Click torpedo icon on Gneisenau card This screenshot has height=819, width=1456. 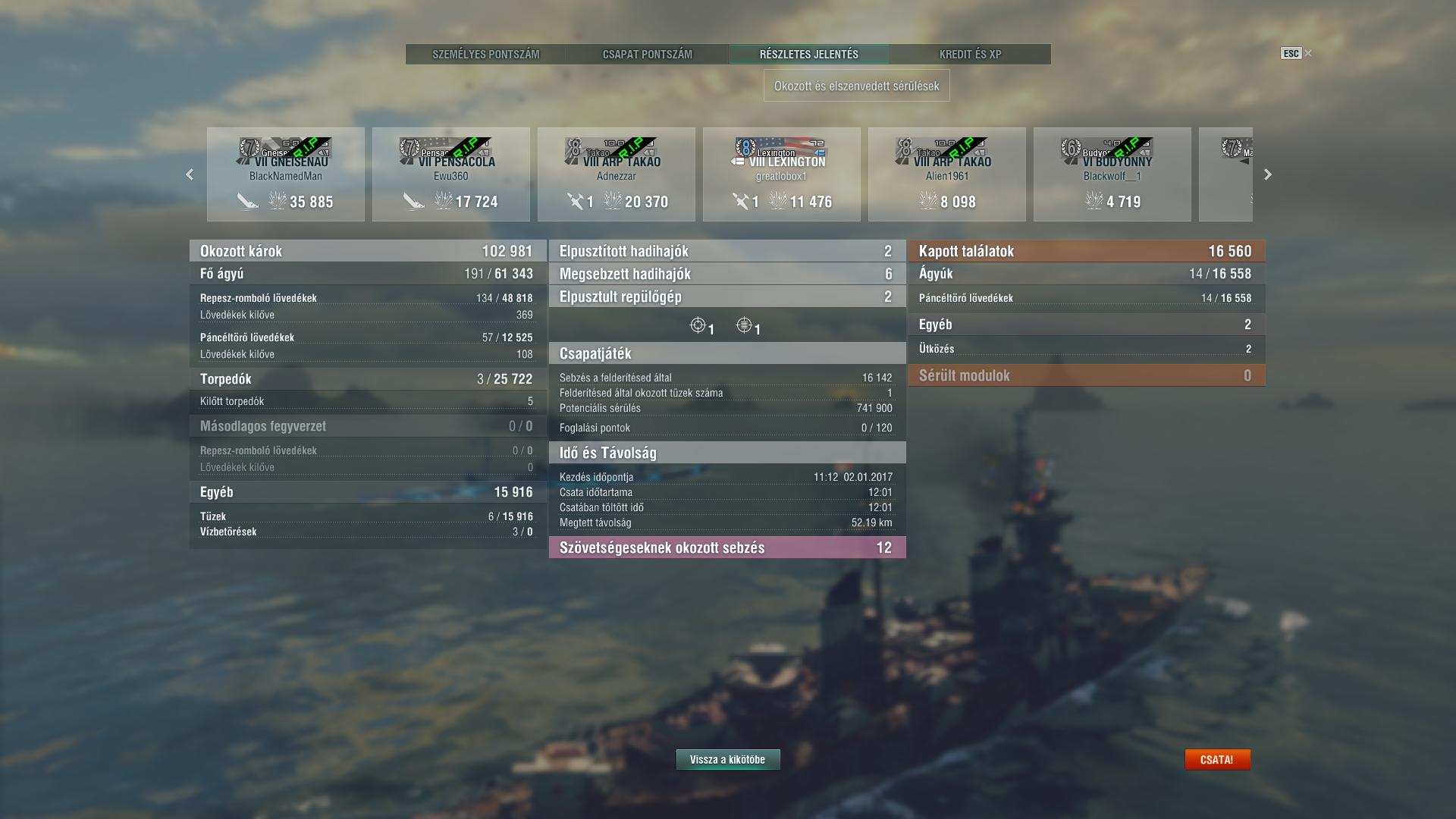click(x=247, y=201)
